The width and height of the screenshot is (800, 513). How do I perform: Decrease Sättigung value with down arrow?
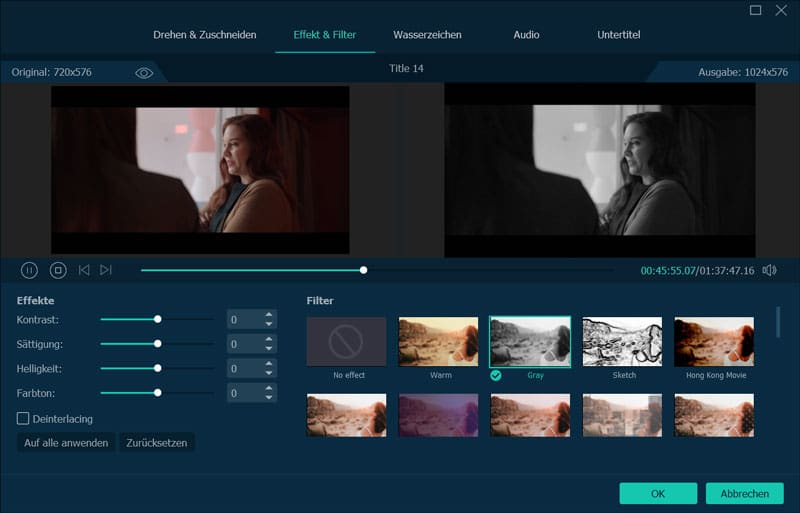[269, 349]
